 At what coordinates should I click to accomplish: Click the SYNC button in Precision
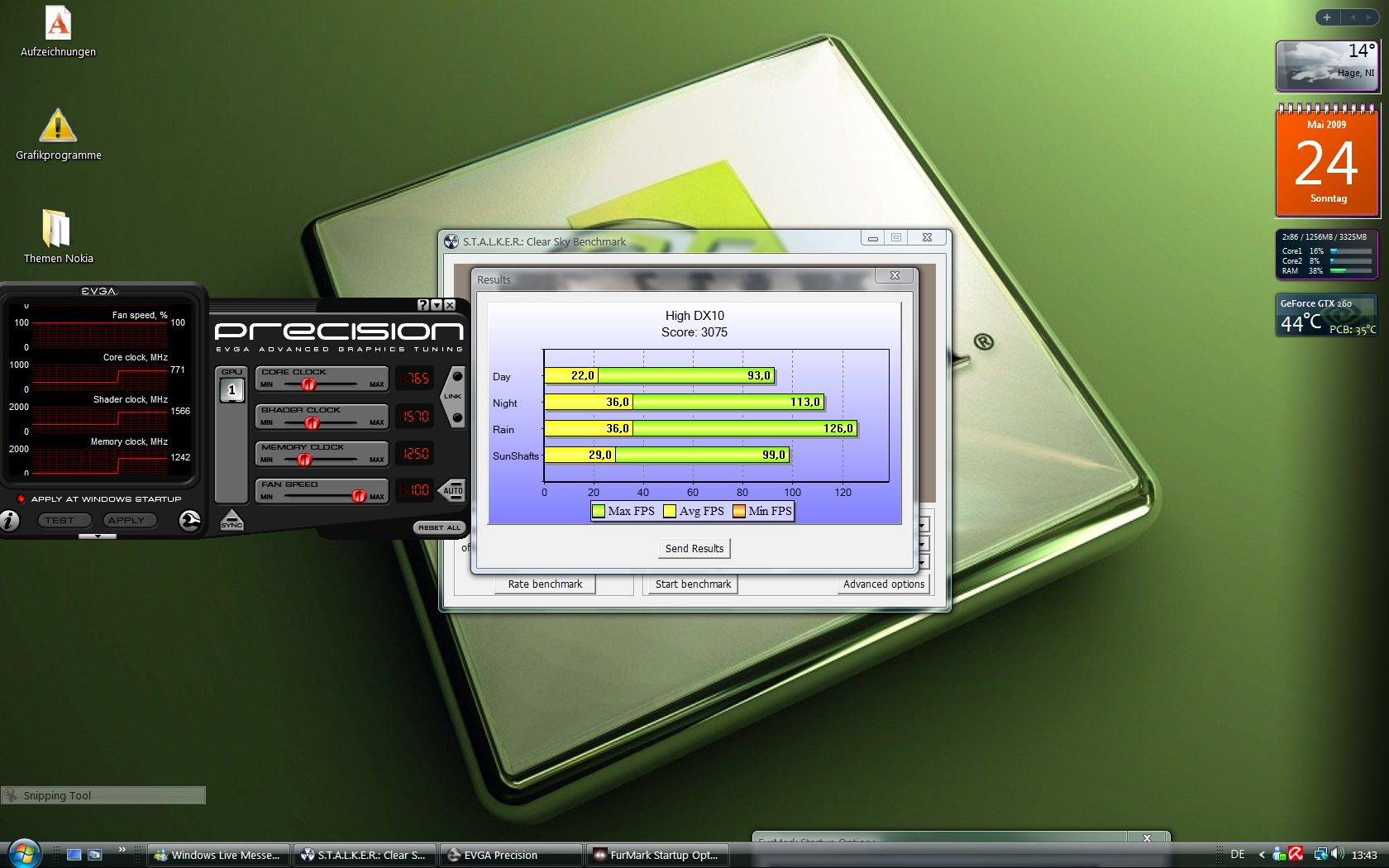231,520
